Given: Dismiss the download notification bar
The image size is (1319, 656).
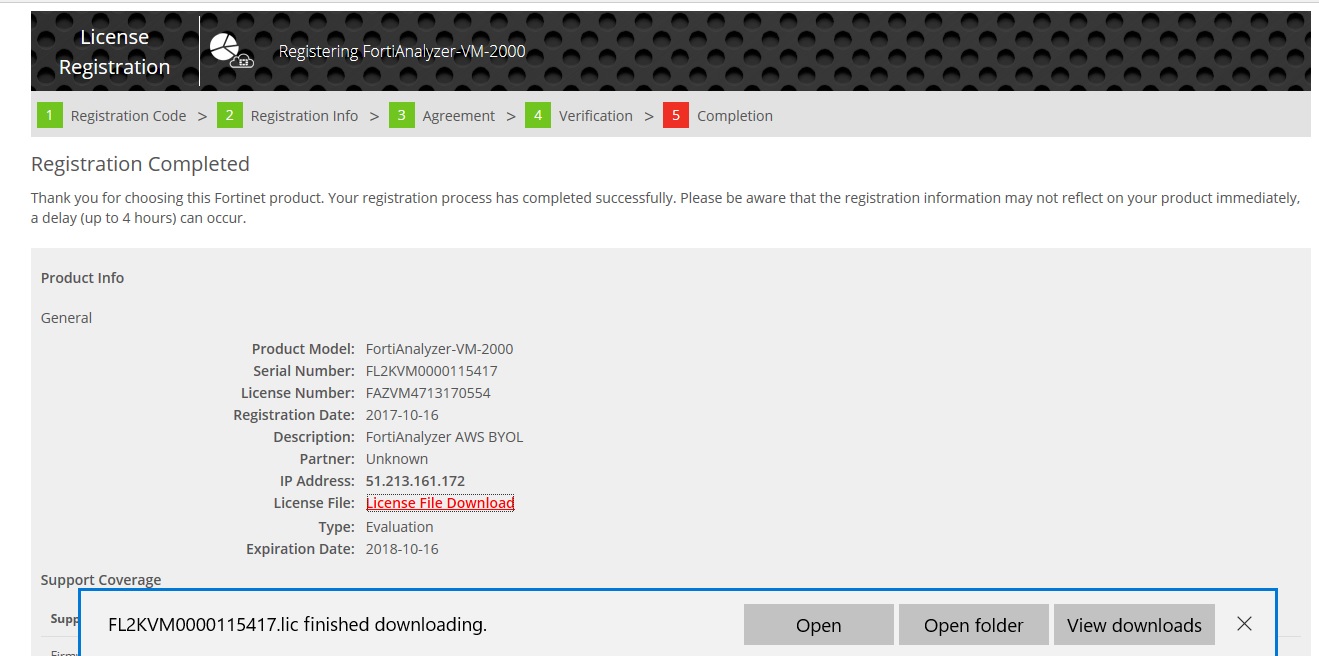Looking at the screenshot, I should (x=1244, y=624).
